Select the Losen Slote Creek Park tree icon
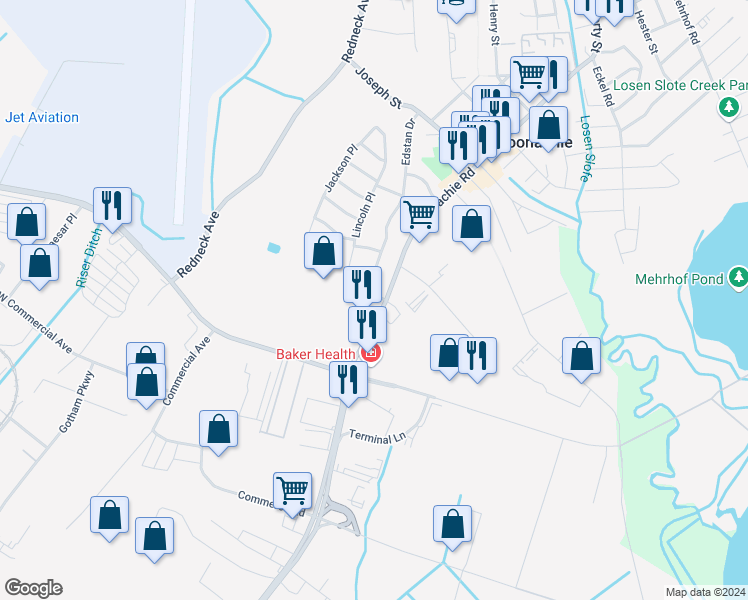The image size is (748, 600). pyautogui.click(x=729, y=107)
